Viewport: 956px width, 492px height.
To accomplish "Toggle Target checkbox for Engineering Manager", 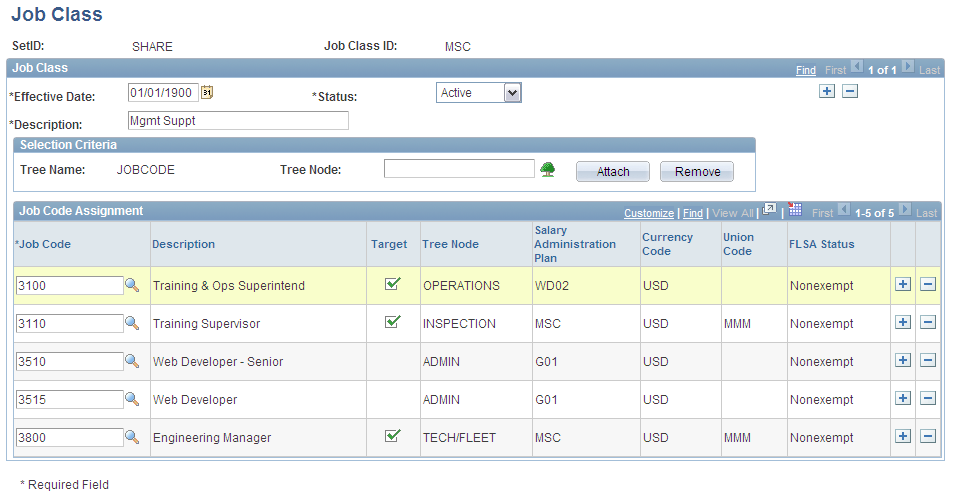I will [x=393, y=435].
